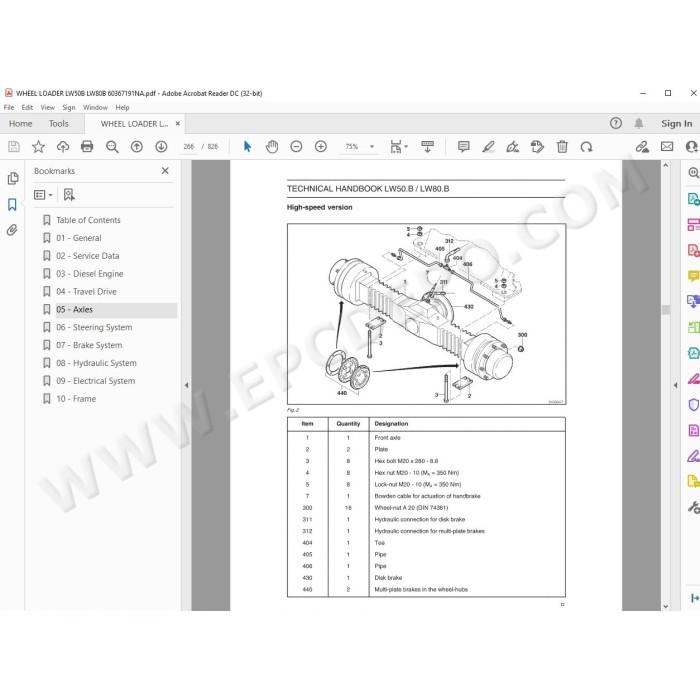This screenshot has width=700, height=700.
Task: Open the Help question mark icon
Action: tap(616, 123)
